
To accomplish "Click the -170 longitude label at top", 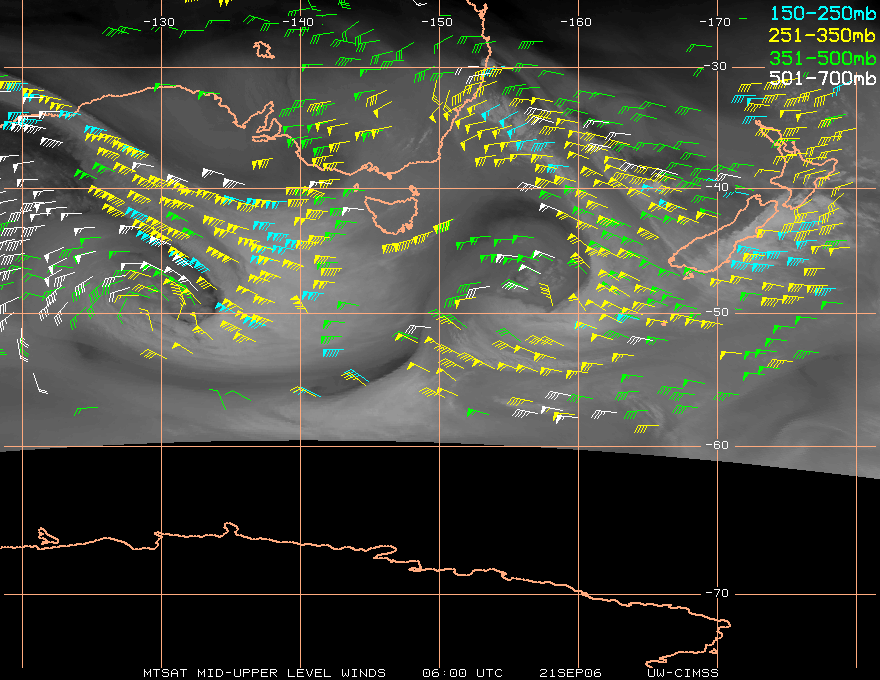I will tap(716, 22).
